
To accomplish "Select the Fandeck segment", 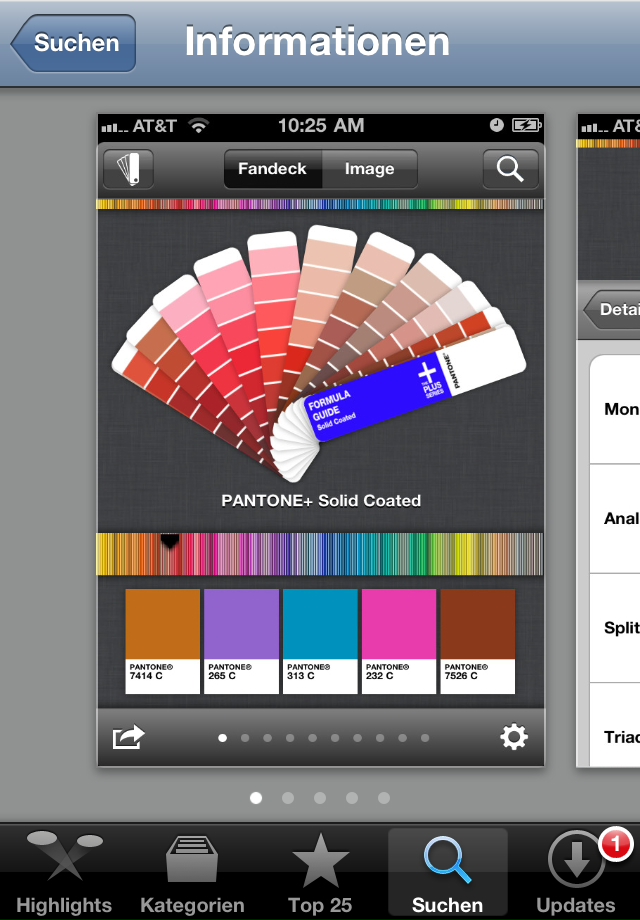I will (x=273, y=169).
